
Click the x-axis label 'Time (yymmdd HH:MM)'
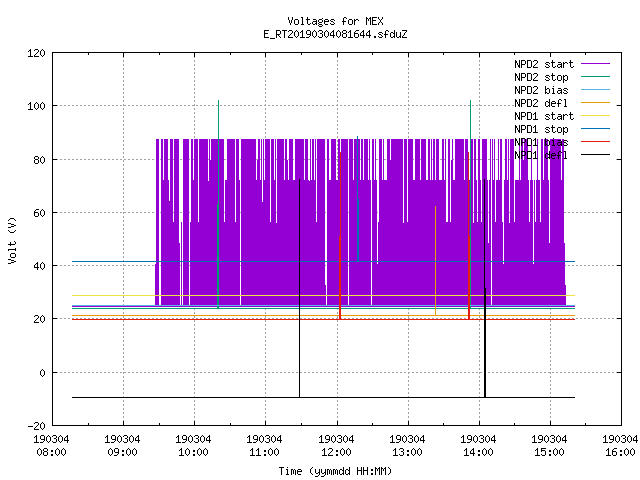click(335, 471)
